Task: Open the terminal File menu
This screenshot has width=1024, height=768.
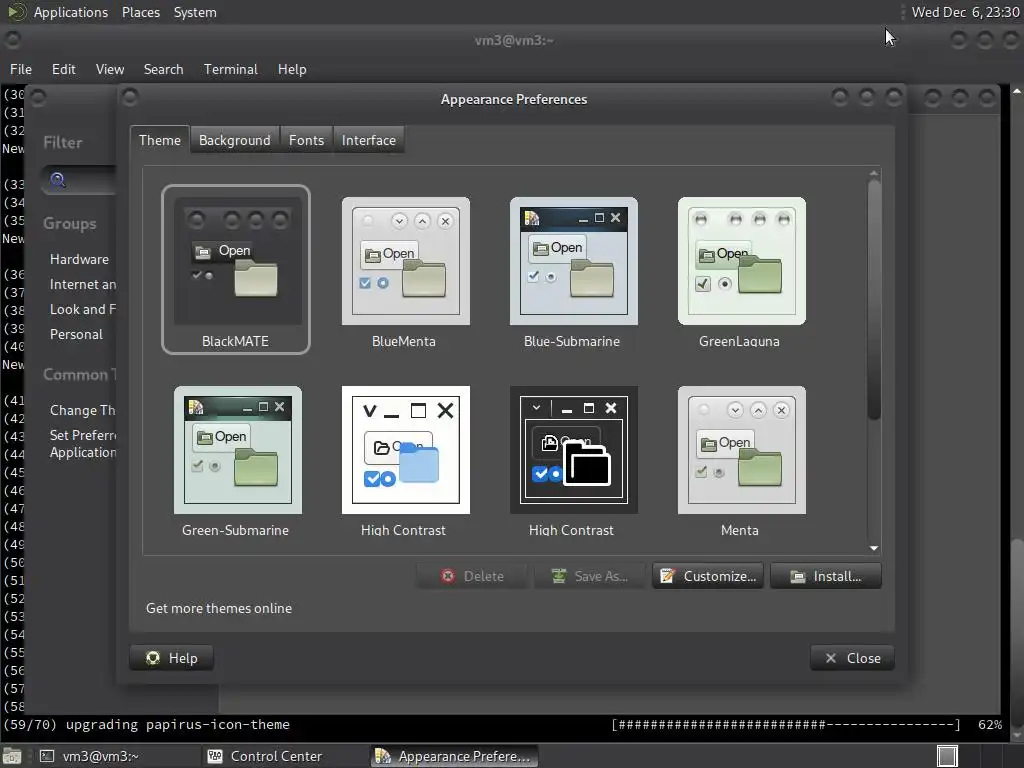Action: point(21,69)
